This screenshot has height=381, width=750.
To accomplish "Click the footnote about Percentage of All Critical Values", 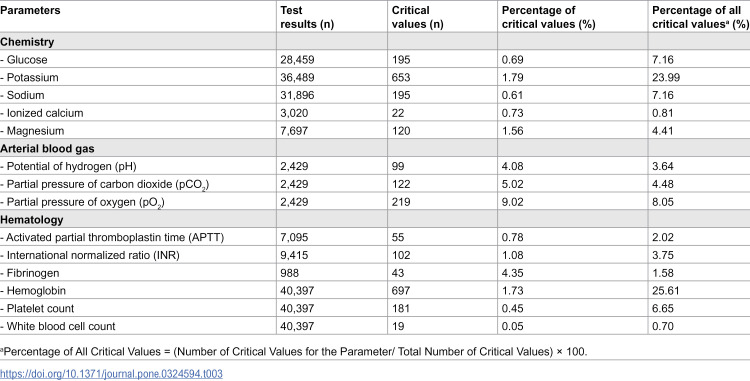I will (293, 351).
